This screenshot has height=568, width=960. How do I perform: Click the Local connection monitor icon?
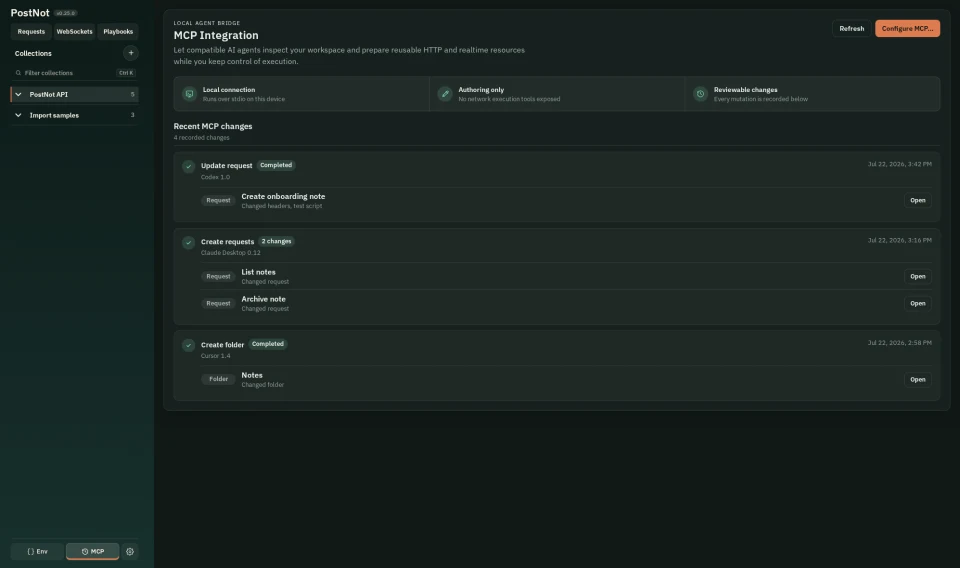189,94
